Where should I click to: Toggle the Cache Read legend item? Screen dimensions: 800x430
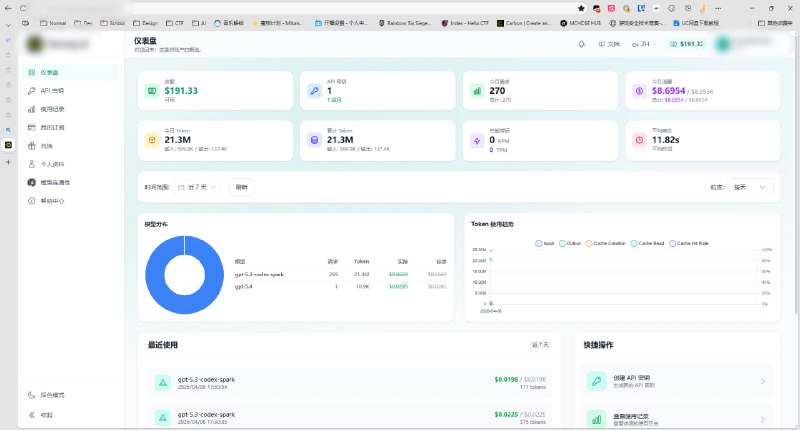tap(647, 243)
